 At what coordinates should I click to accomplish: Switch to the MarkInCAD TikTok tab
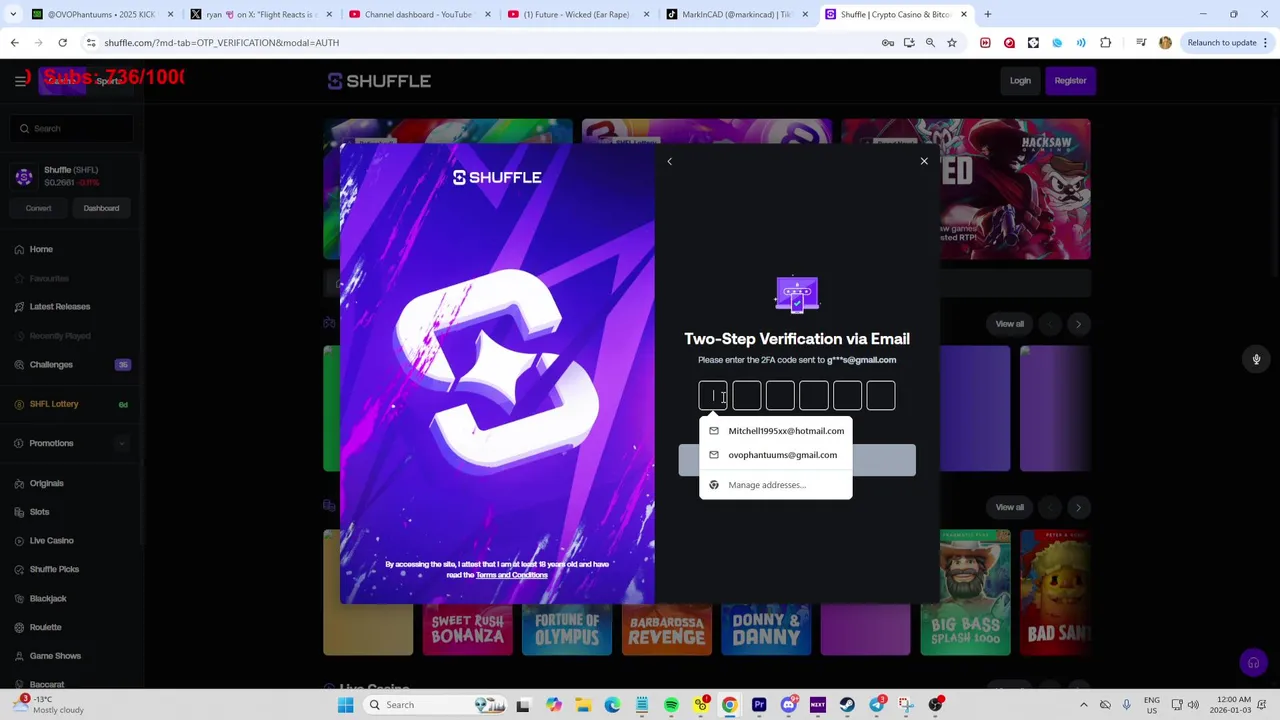click(x=736, y=14)
